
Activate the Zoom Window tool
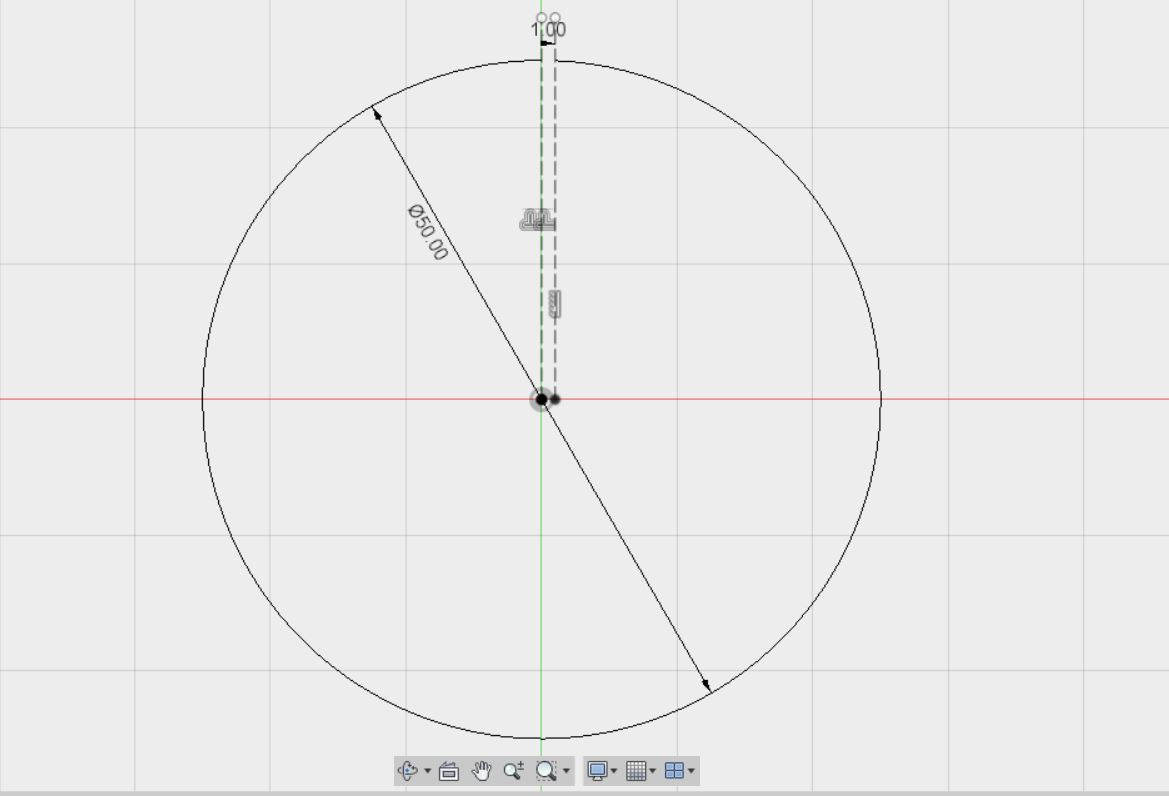[x=544, y=770]
